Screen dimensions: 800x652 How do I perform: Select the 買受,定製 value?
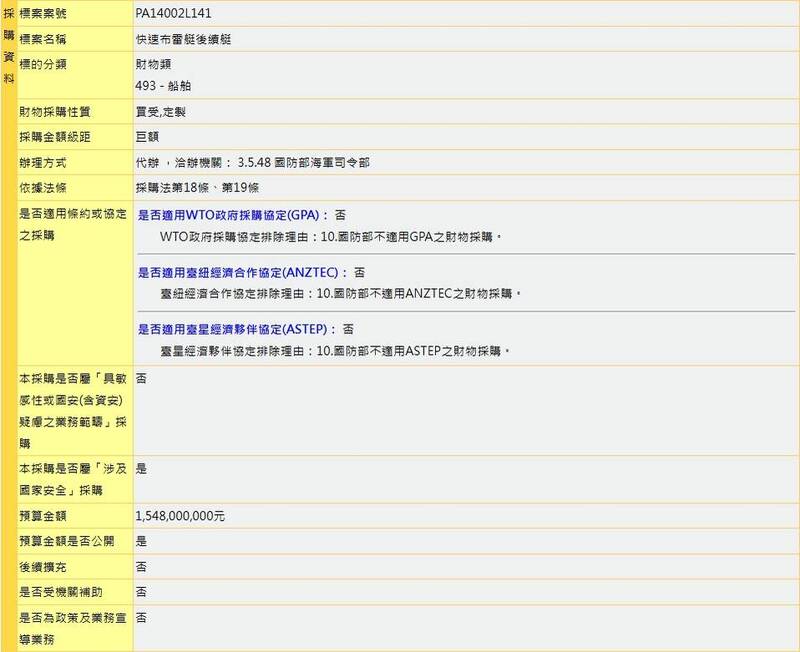point(160,112)
